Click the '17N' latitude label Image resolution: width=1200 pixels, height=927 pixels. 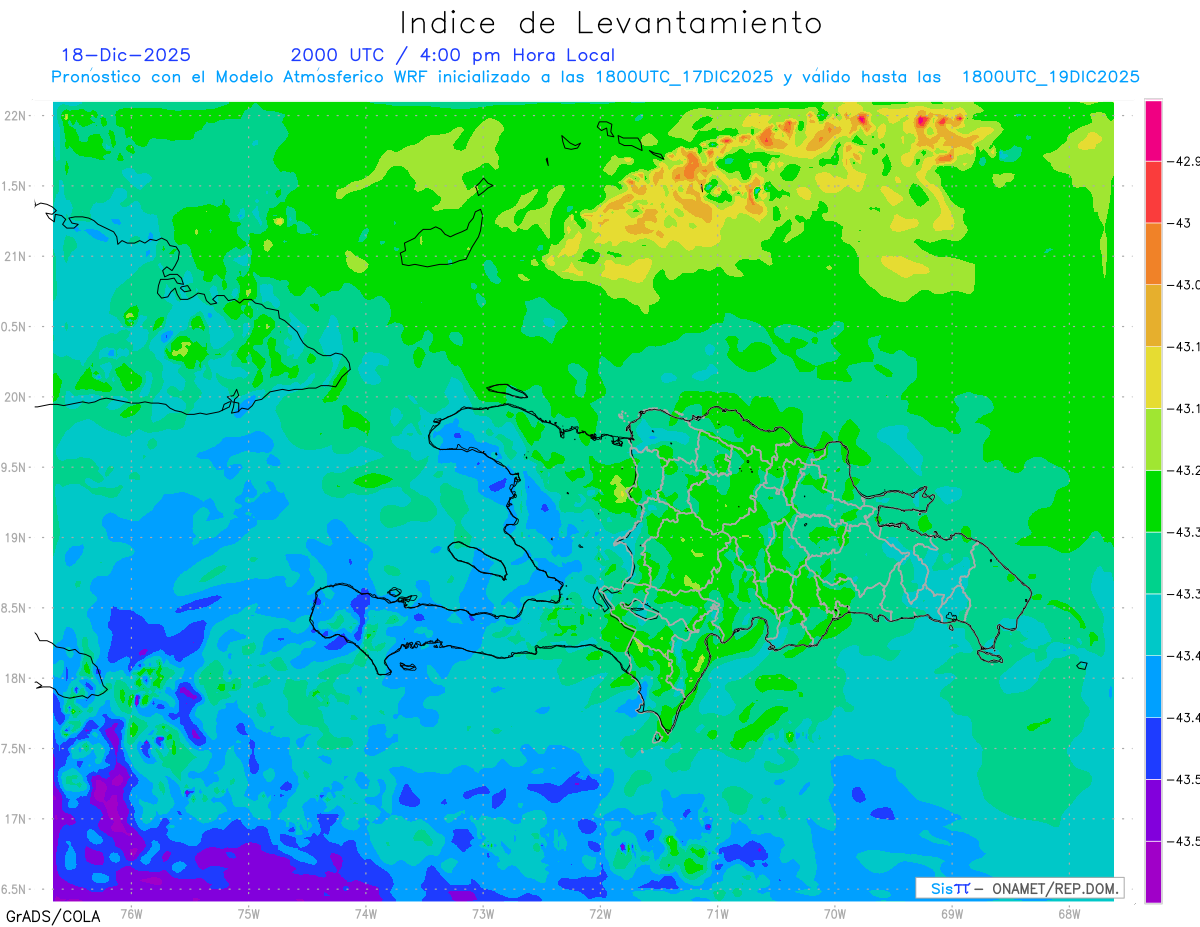17,819
